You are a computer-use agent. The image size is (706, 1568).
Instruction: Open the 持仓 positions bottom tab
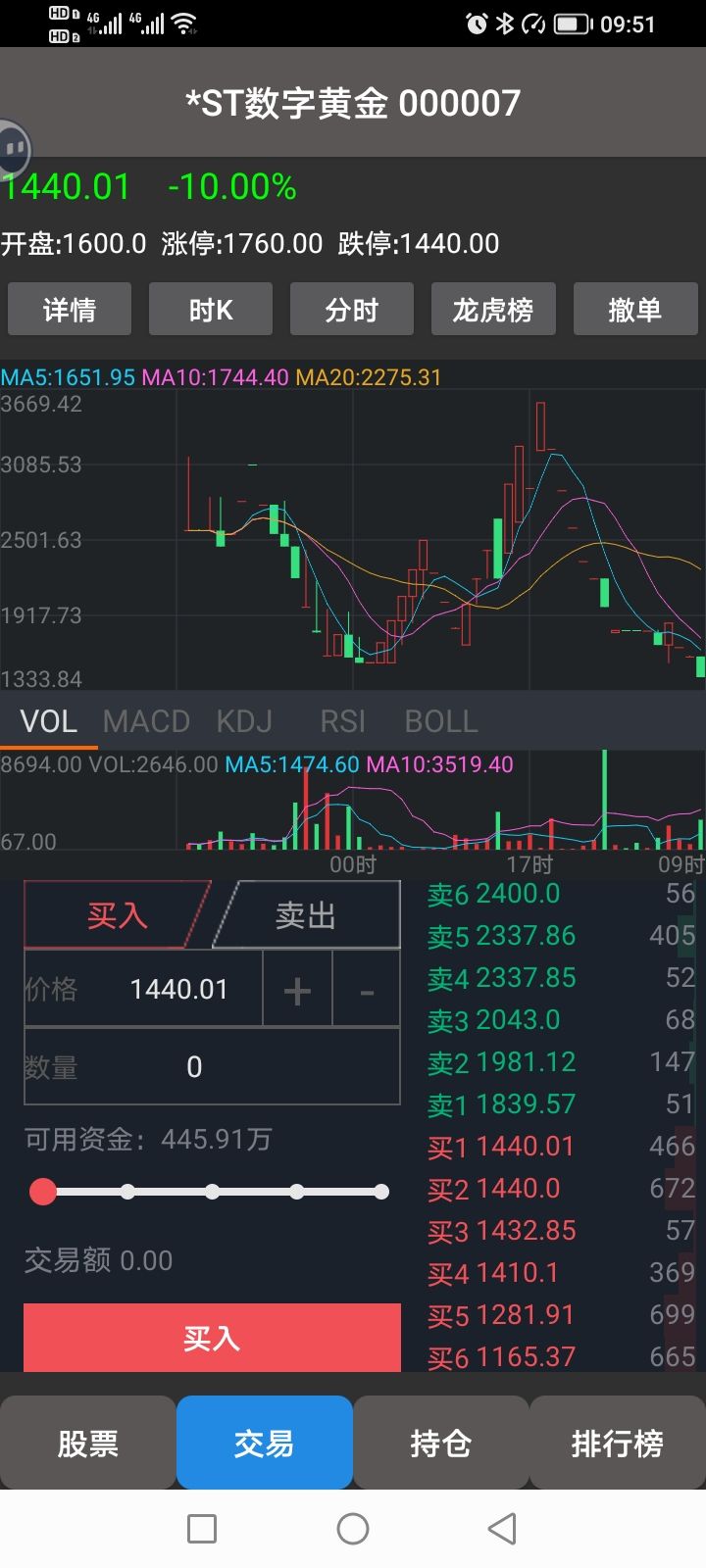[441, 1443]
